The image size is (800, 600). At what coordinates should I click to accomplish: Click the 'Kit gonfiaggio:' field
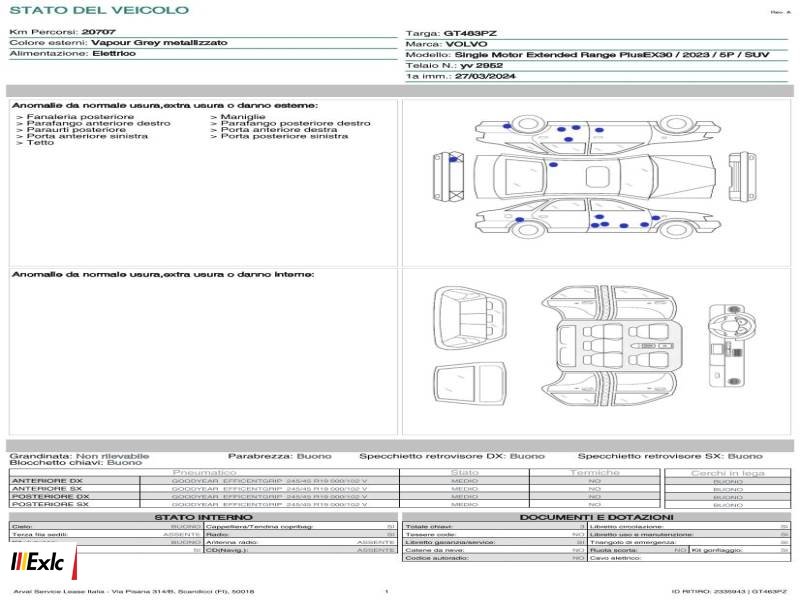740,550
